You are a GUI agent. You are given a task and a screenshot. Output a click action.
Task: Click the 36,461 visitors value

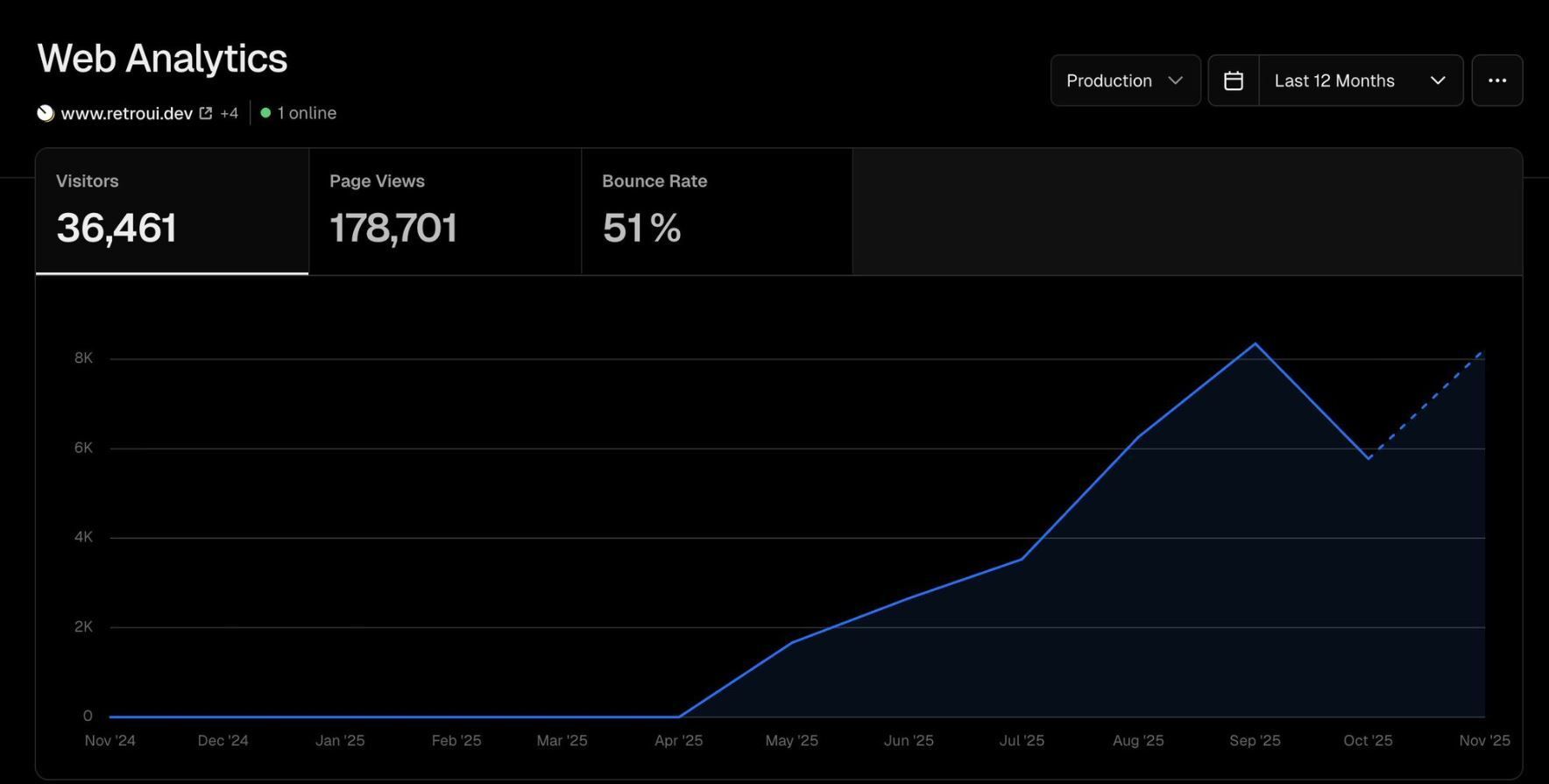click(117, 228)
